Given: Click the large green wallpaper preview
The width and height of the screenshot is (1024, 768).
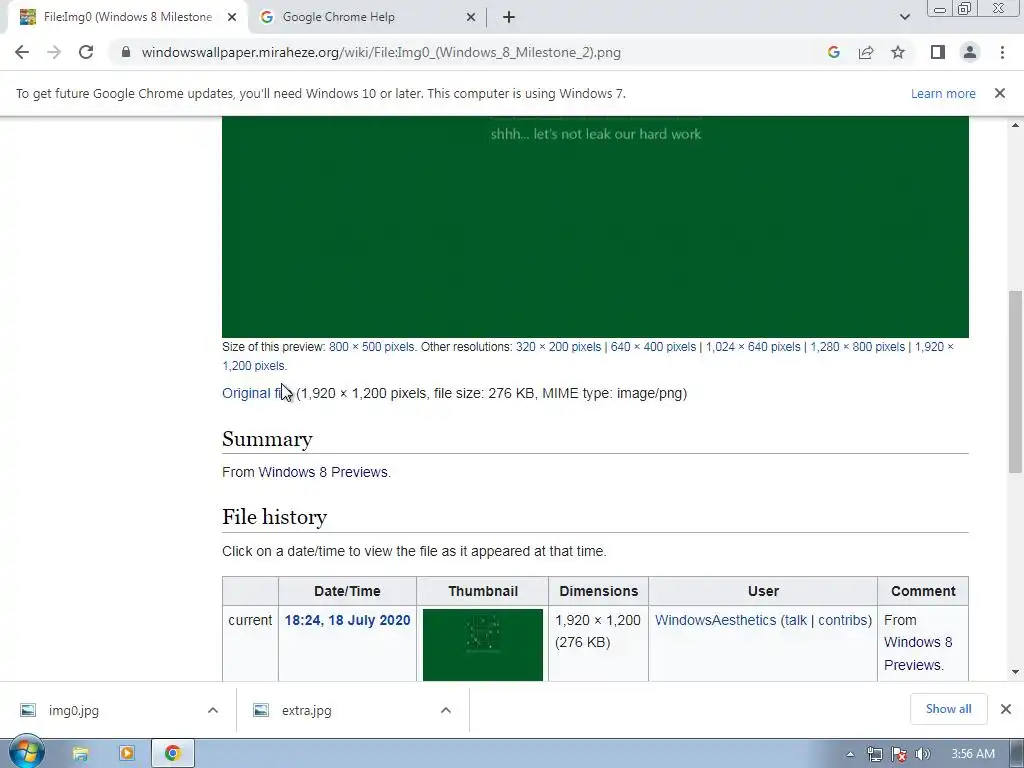Looking at the screenshot, I should point(595,227).
